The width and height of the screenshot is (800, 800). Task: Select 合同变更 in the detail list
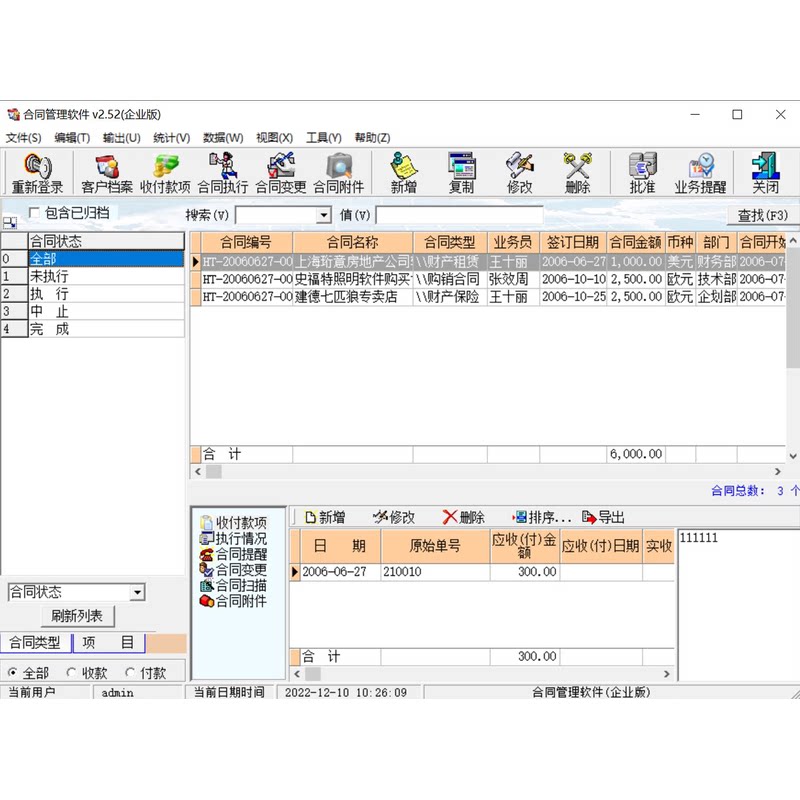pyautogui.click(x=234, y=569)
